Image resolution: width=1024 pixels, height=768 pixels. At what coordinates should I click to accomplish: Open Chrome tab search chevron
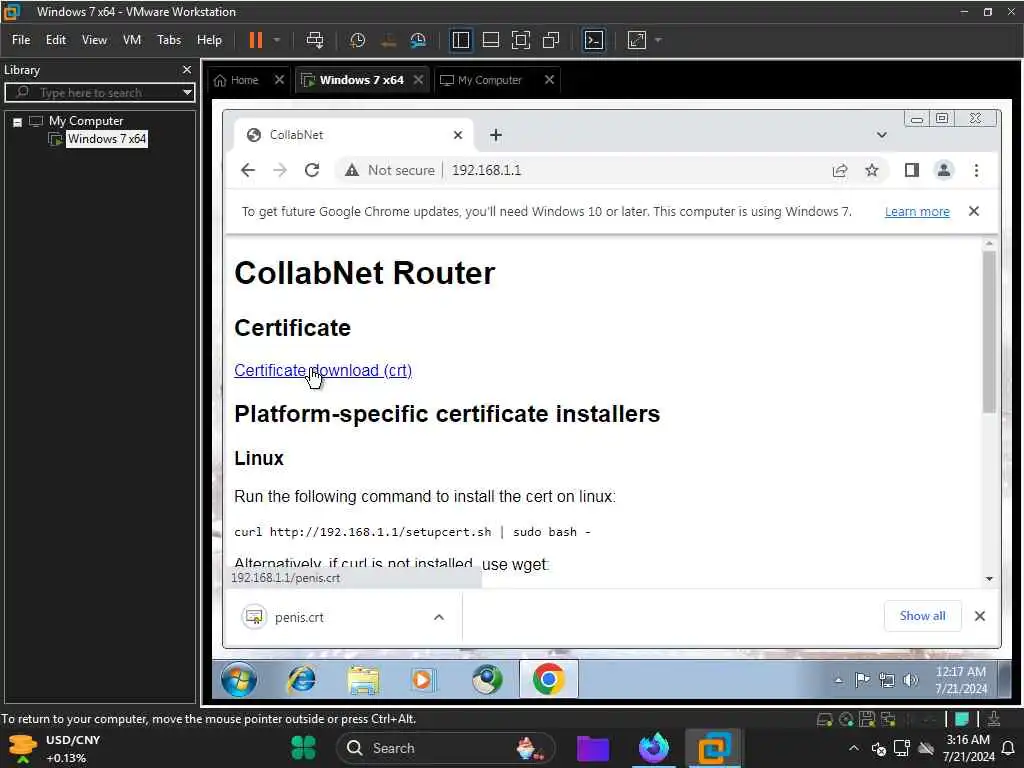pos(882,135)
